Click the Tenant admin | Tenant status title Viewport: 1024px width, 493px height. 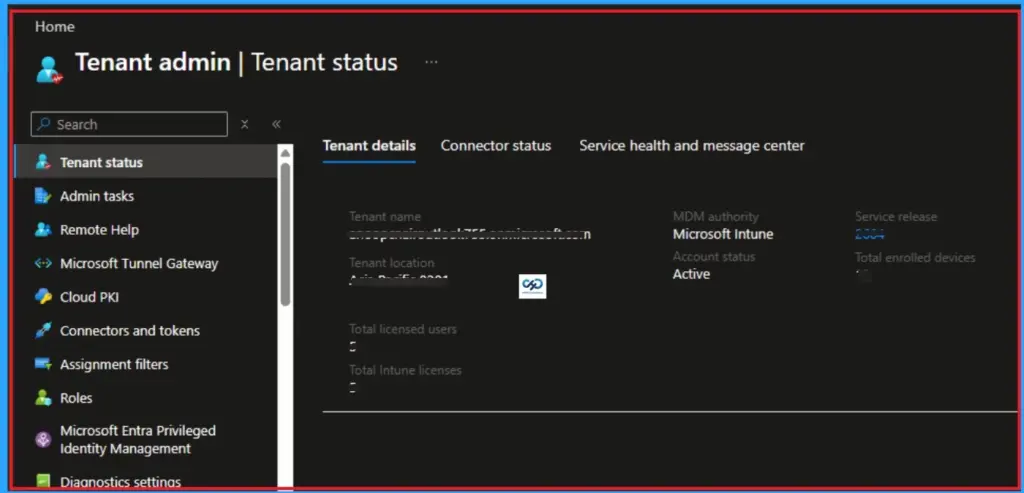tap(236, 62)
